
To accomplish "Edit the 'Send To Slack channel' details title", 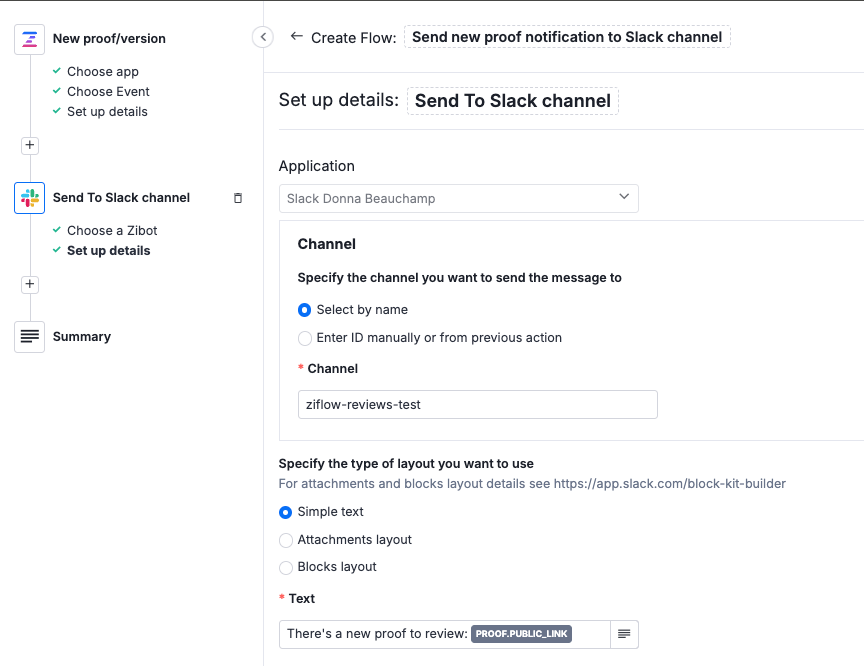I will pos(512,100).
